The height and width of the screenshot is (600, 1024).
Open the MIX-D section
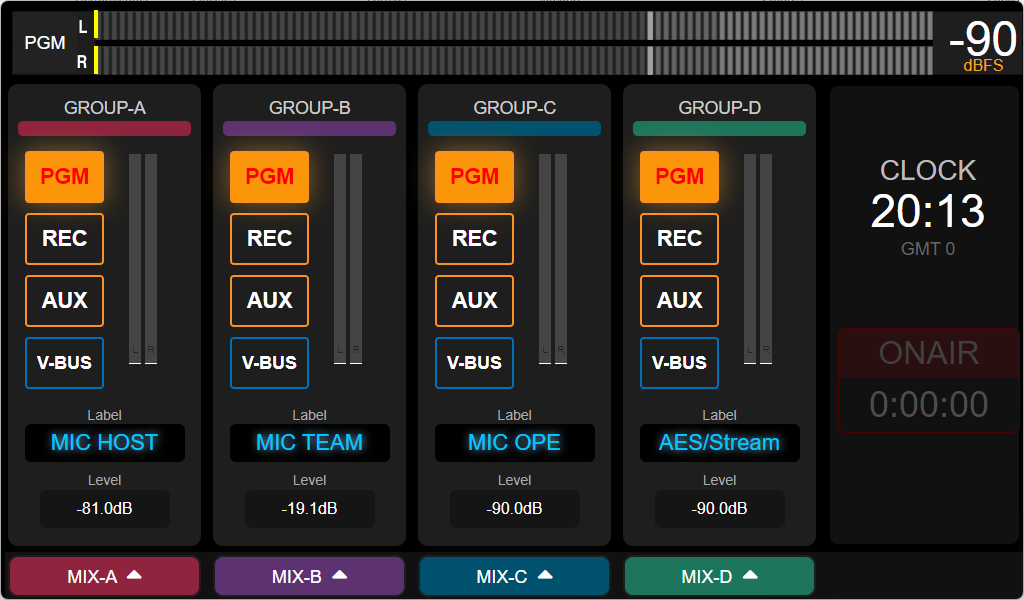pos(719,576)
